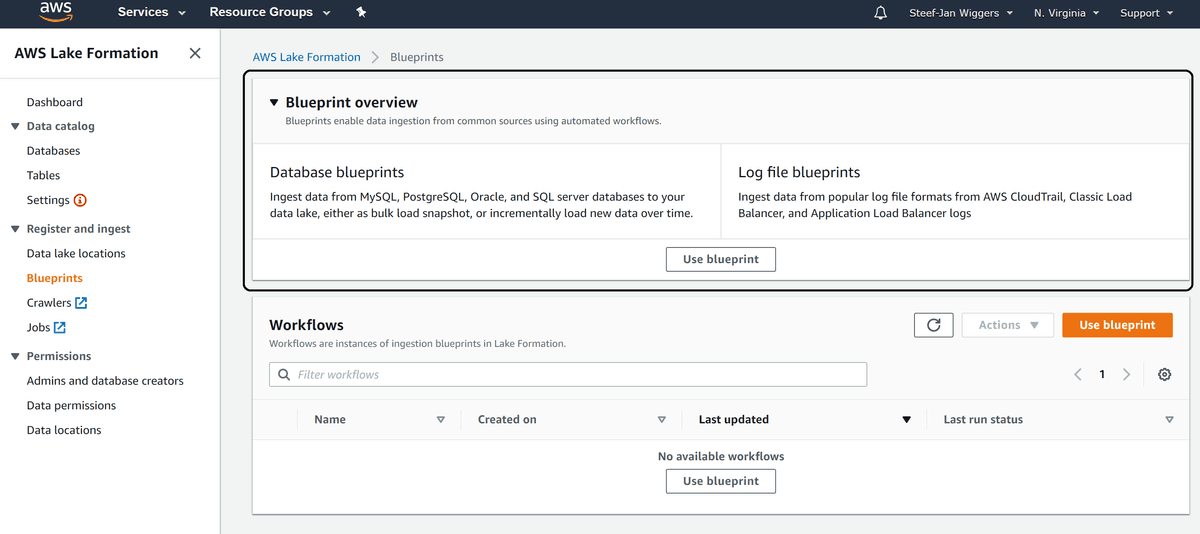Screen dimensions: 1200x534
Task: Click the No available workflows message
Action: coord(721,456)
